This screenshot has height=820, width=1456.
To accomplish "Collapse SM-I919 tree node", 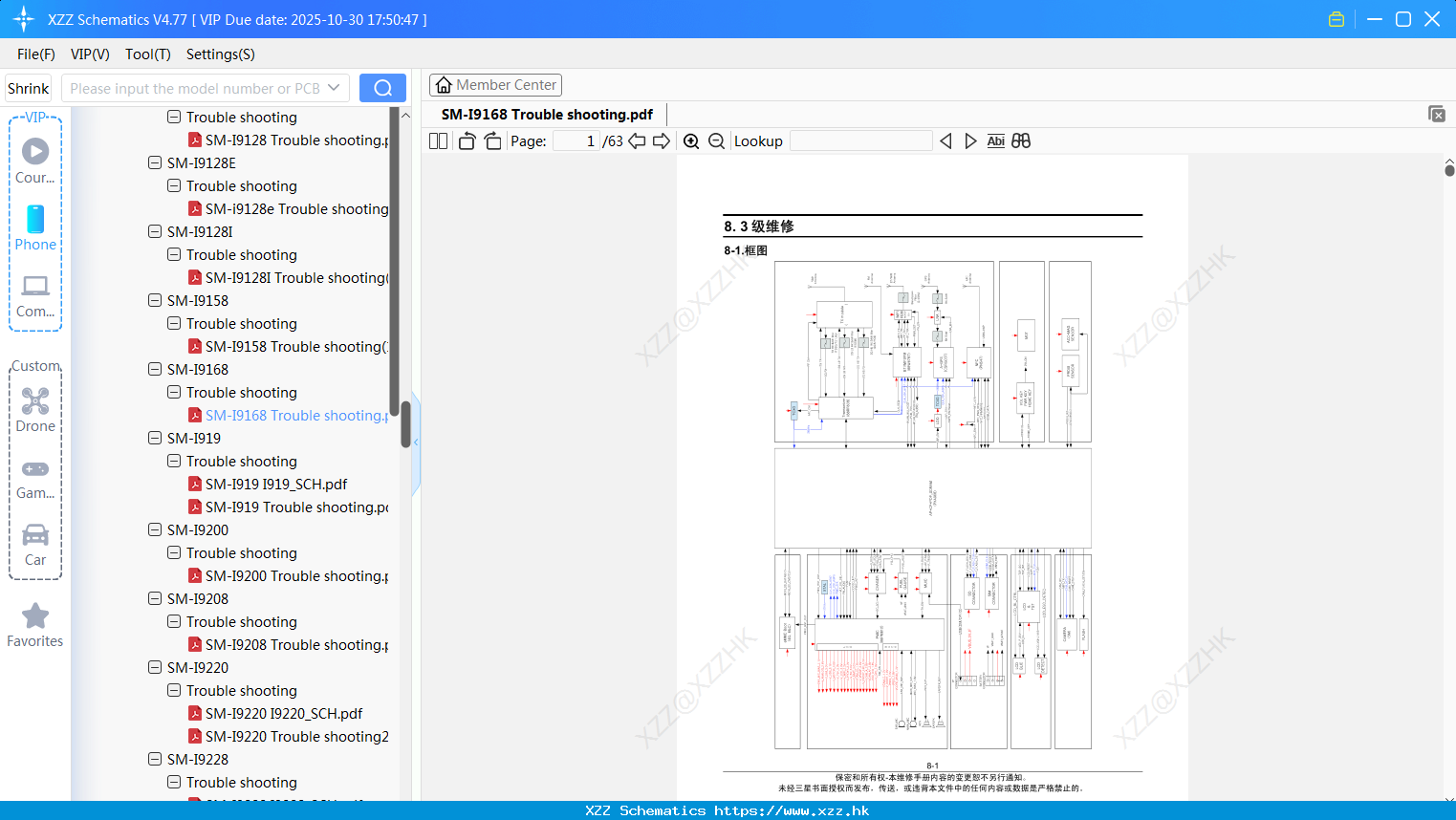I will point(155,438).
